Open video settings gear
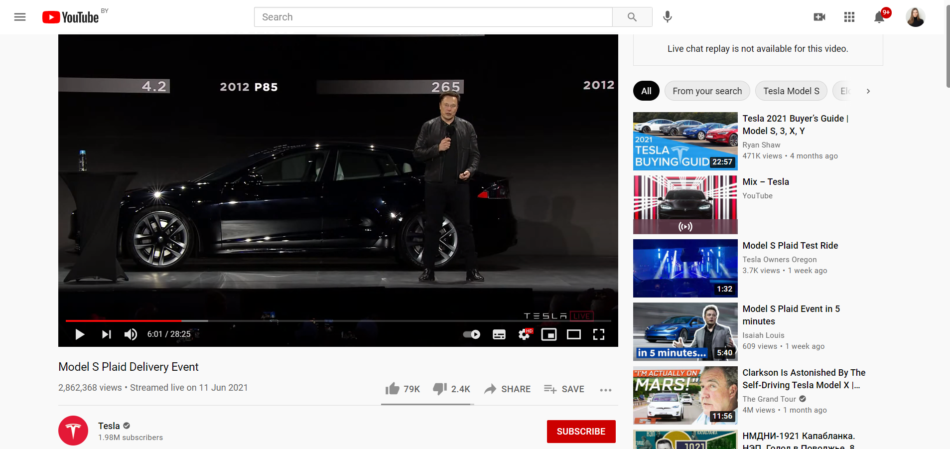 (524, 334)
